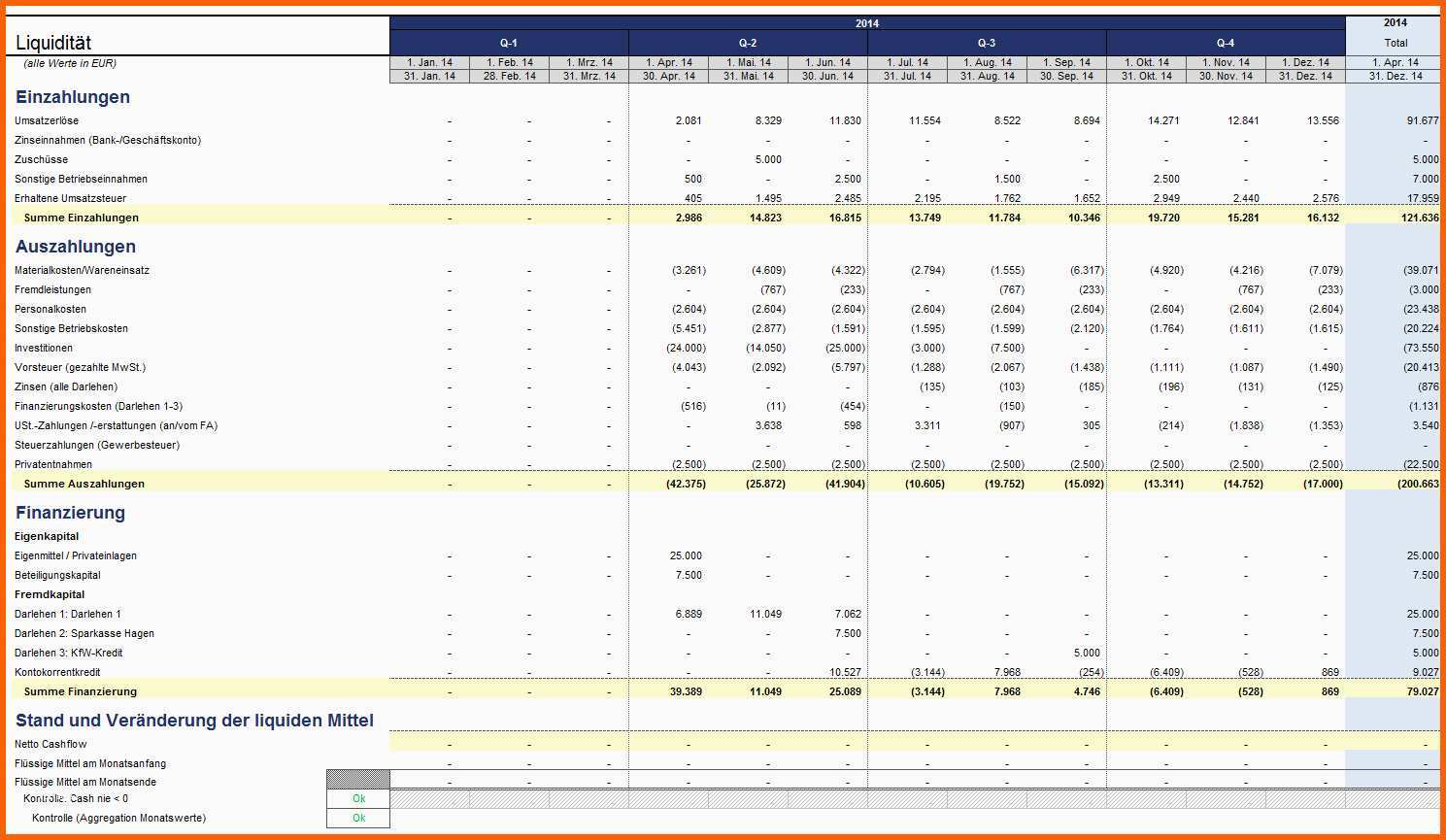Select the Q-3 quarter header cell

click(x=987, y=43)
